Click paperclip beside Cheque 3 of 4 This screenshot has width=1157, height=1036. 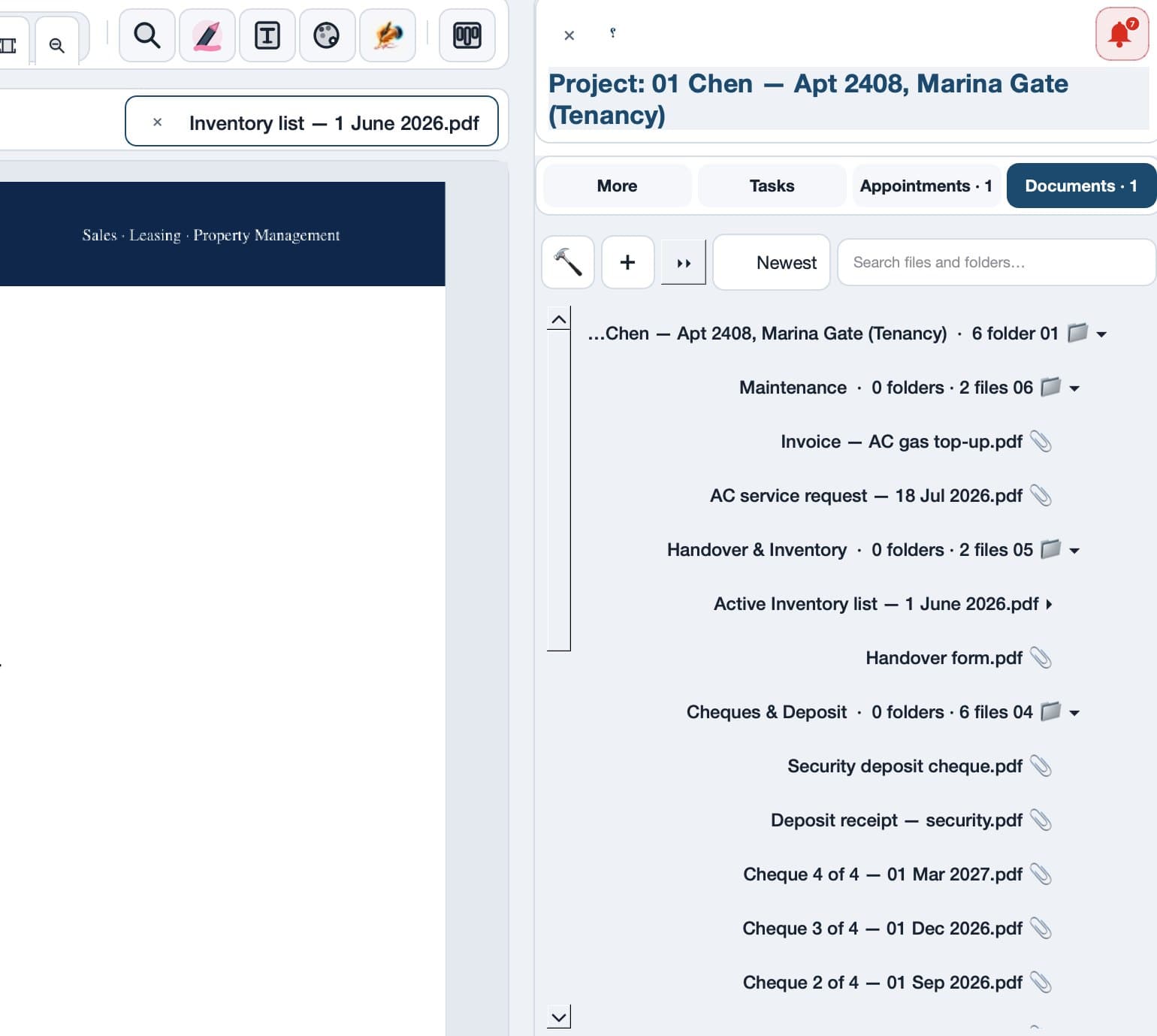click(1041, 928)
